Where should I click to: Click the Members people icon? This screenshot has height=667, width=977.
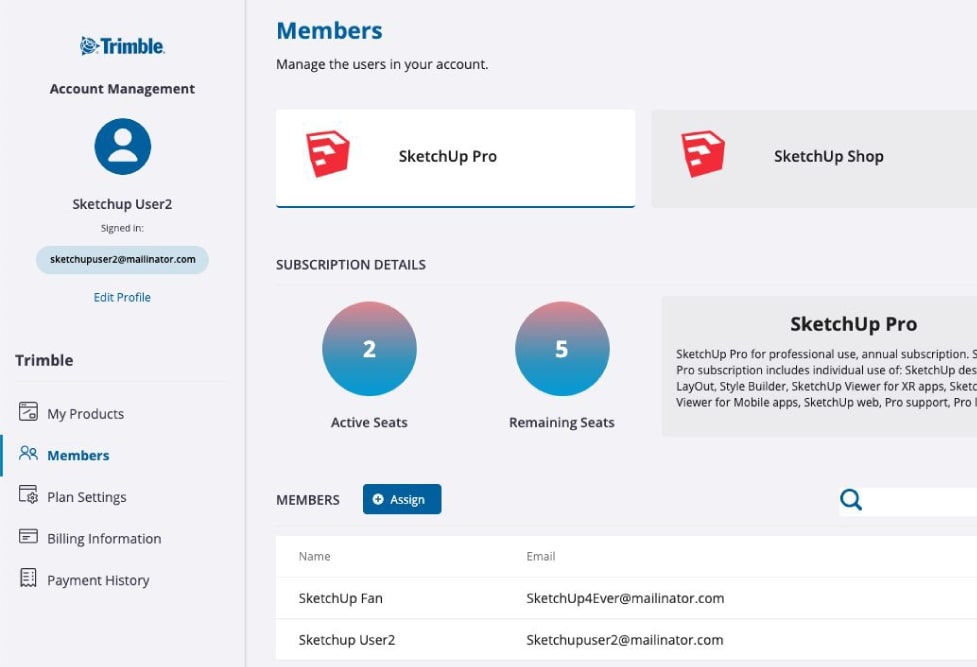click(28, 453)
